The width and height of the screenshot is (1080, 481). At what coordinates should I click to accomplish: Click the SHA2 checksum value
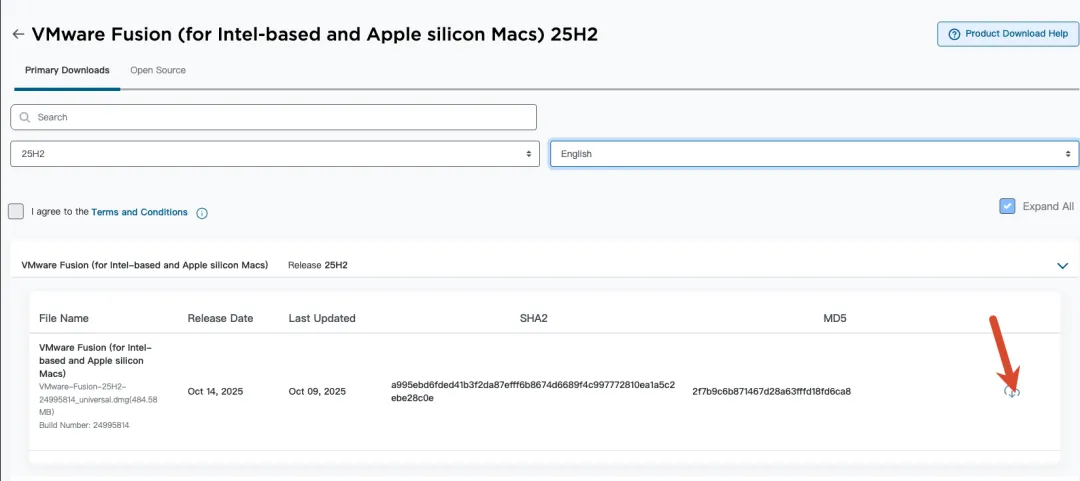tap(532, 391)
